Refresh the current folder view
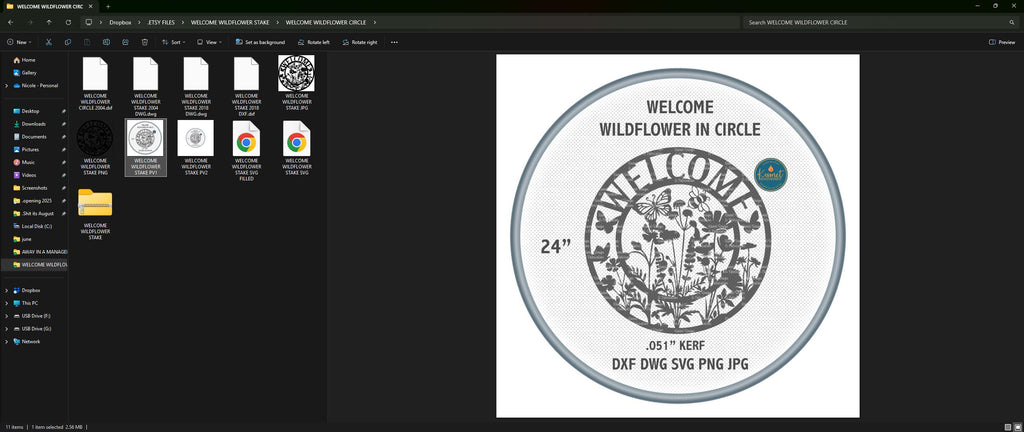1024x432 pixels. click(69, 22)
